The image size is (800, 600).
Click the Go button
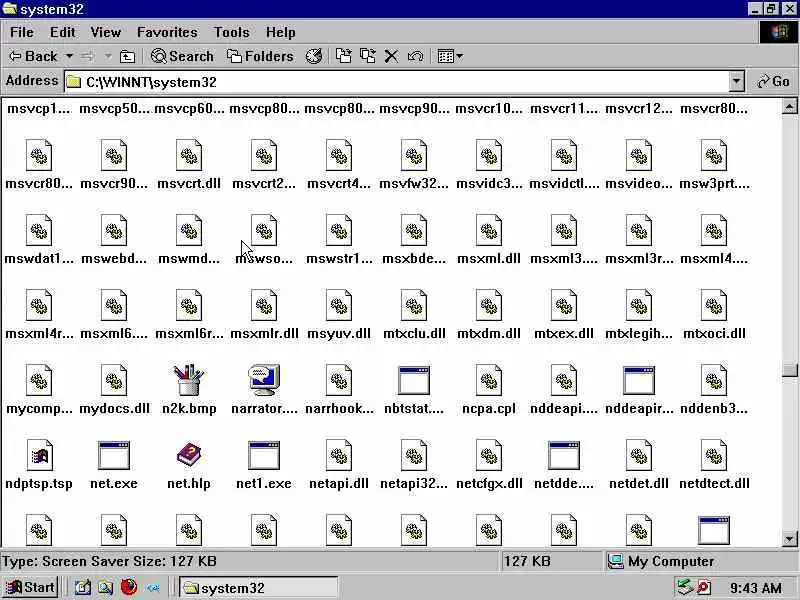(773, 82)
